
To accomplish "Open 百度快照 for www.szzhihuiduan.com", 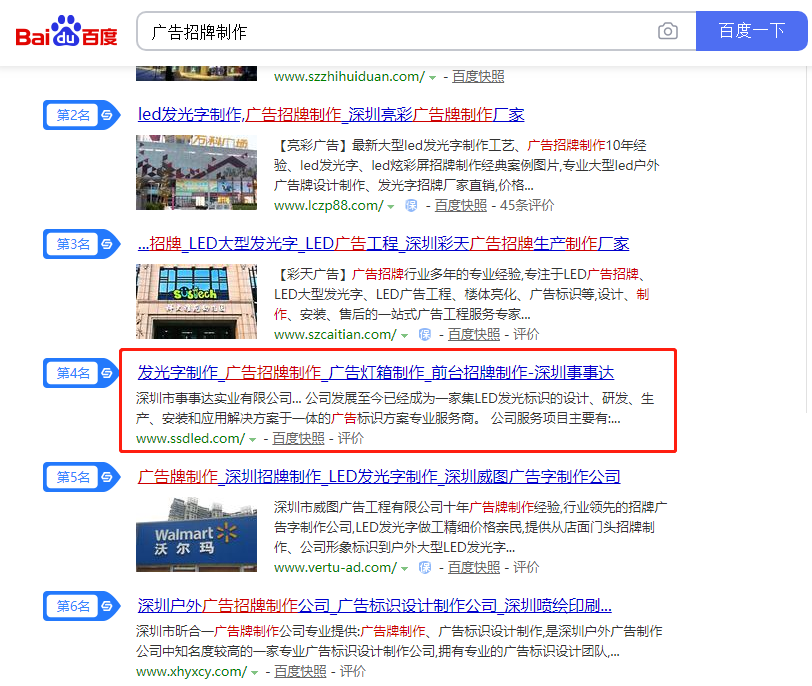I will click(478, 77).
